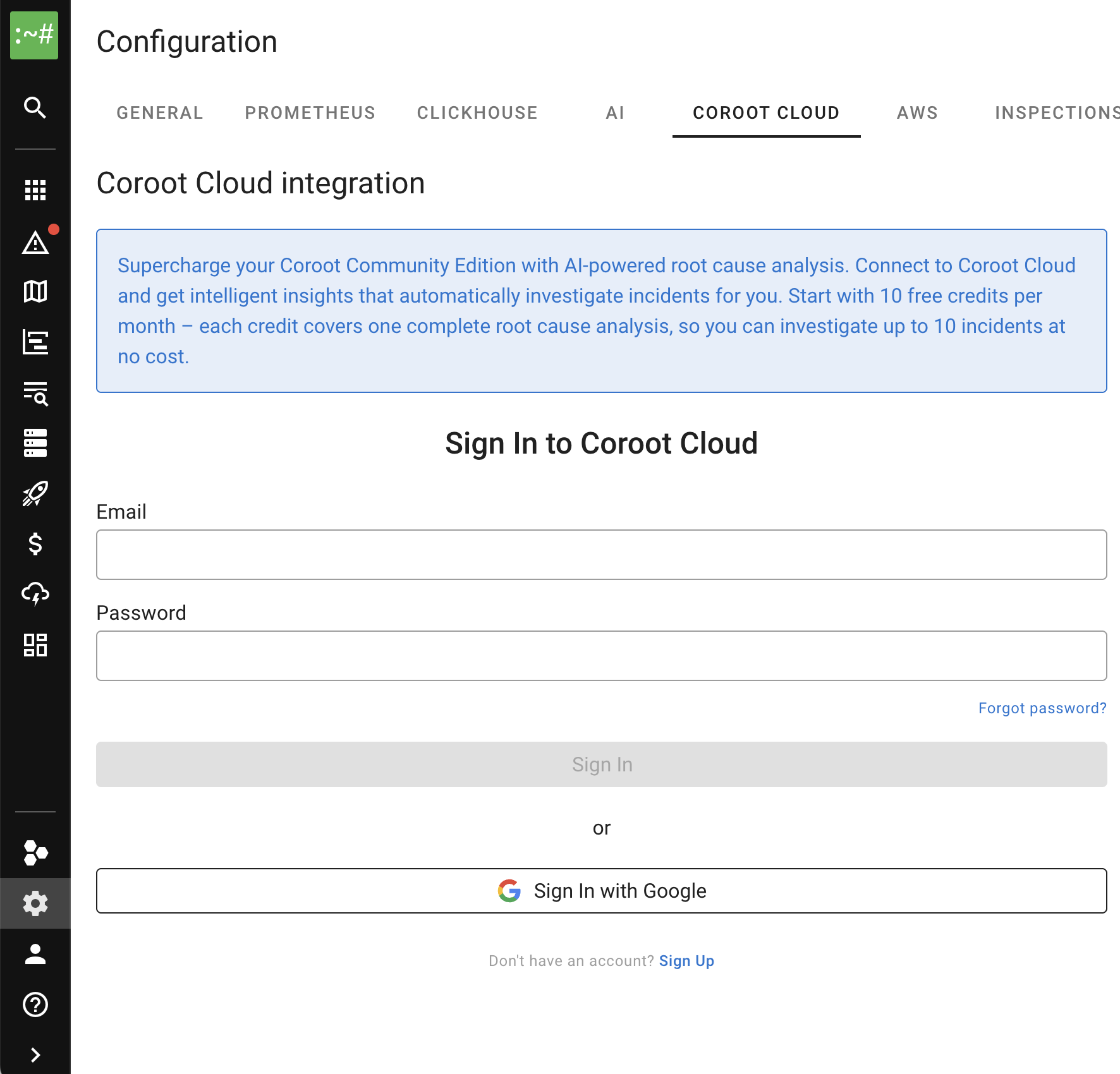
Task: Click the Coroot logo icon
Action: 34,35
